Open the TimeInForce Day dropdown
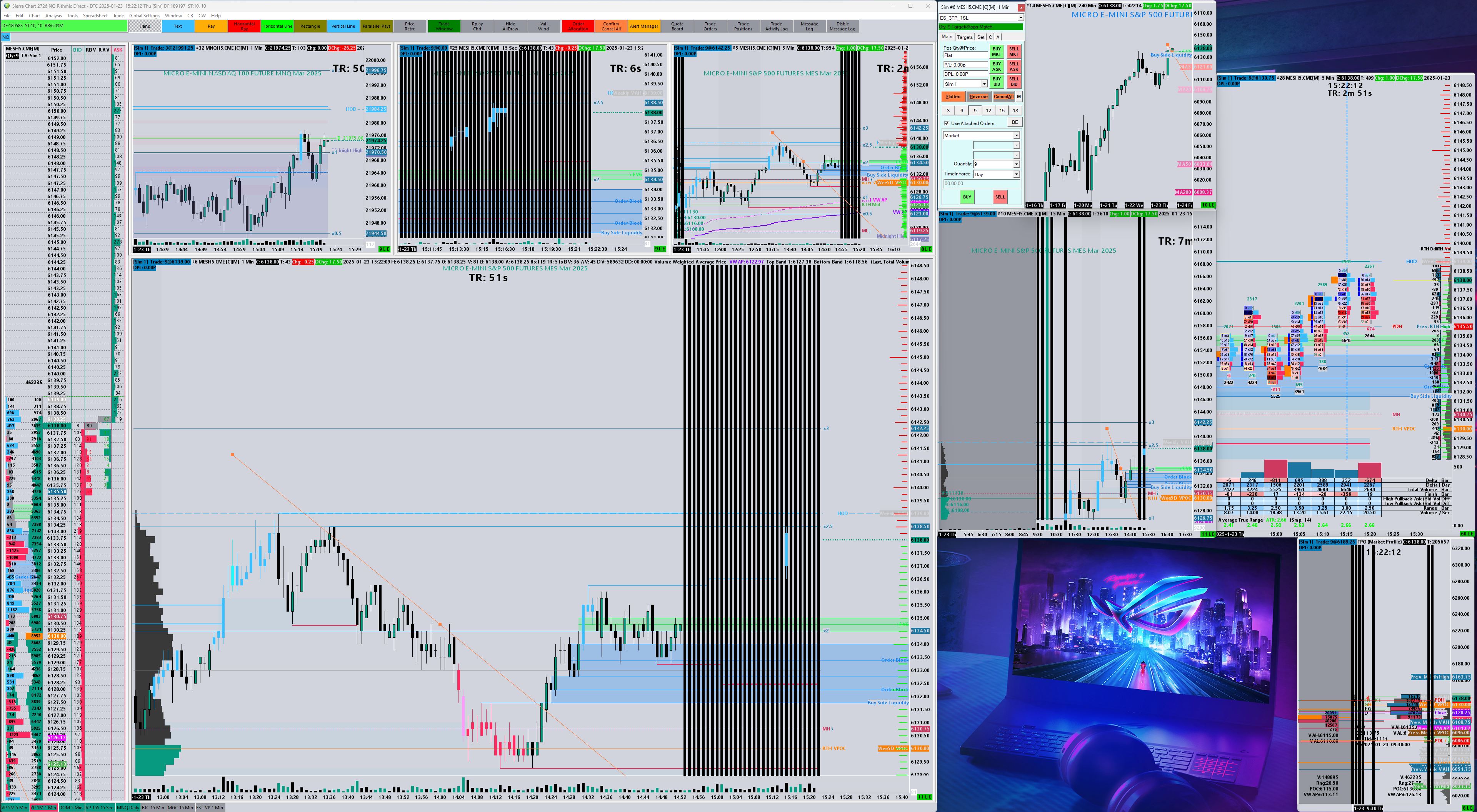The width and height of the screenshot is (1477, 812). 1016,174
